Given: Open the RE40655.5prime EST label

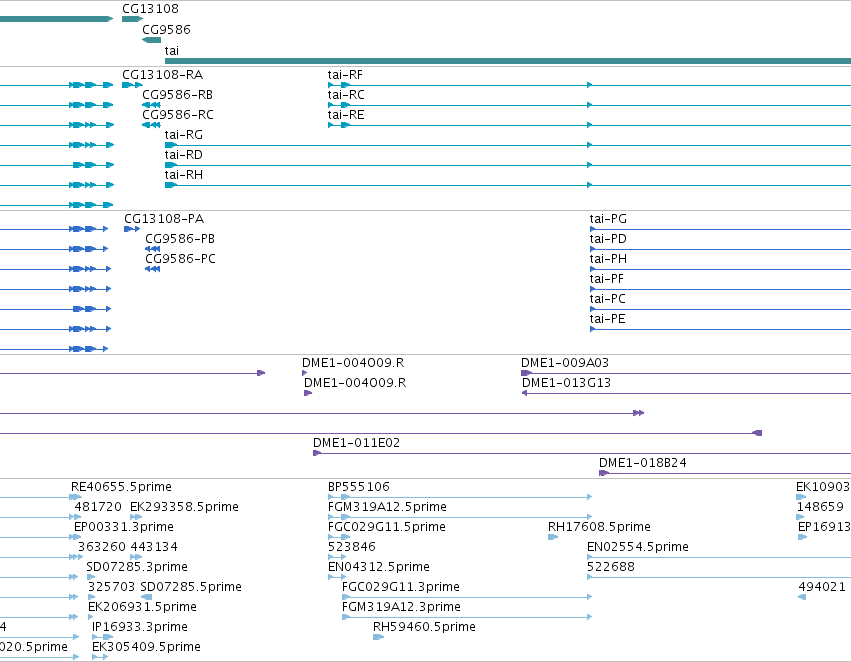Looking at the screenshot, I should point(121,487).
